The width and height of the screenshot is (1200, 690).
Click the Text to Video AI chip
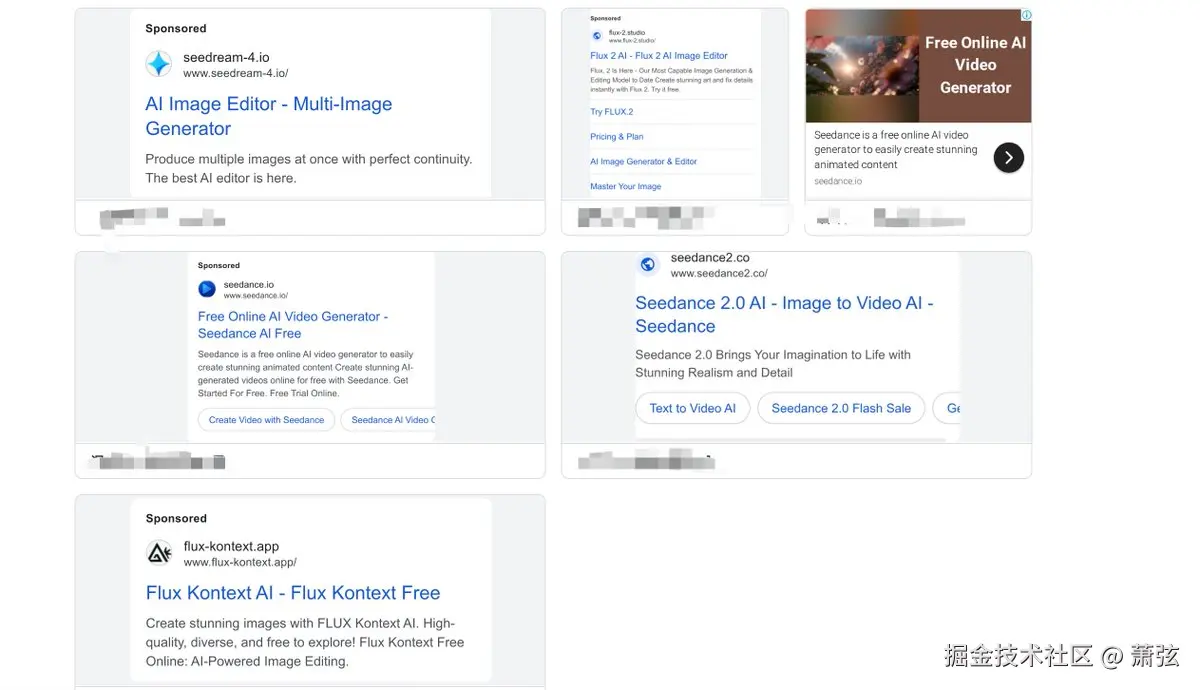click(x=692, y=408)
